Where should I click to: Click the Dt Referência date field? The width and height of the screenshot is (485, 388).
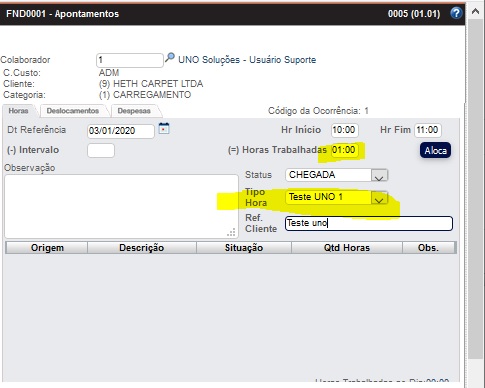(121, 131)
